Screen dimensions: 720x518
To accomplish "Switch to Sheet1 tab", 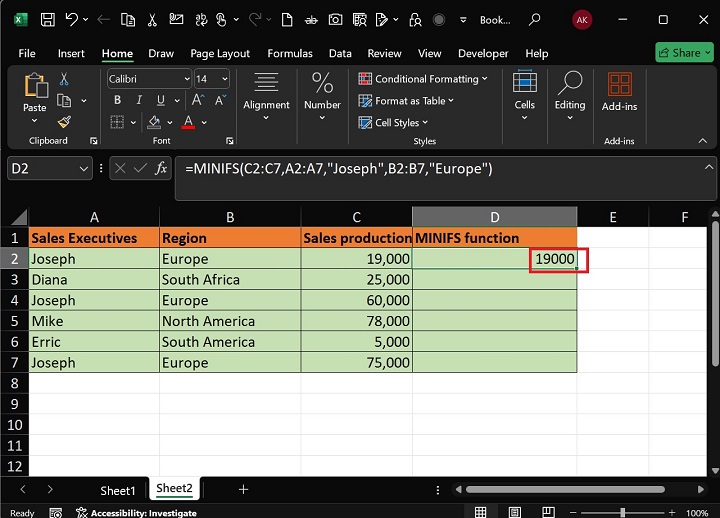I will pyautogui.click(x=117, y=490).
